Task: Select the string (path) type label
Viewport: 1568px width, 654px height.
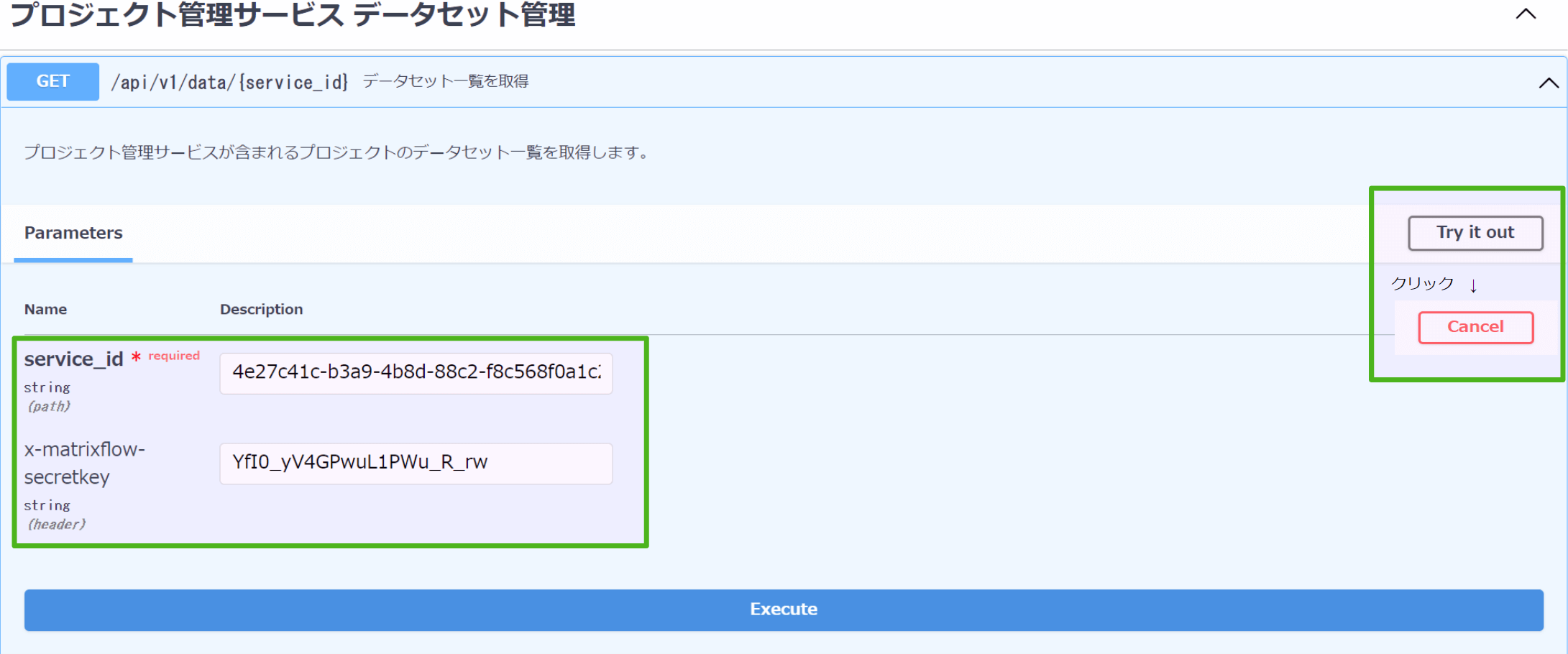Action: 47,396
